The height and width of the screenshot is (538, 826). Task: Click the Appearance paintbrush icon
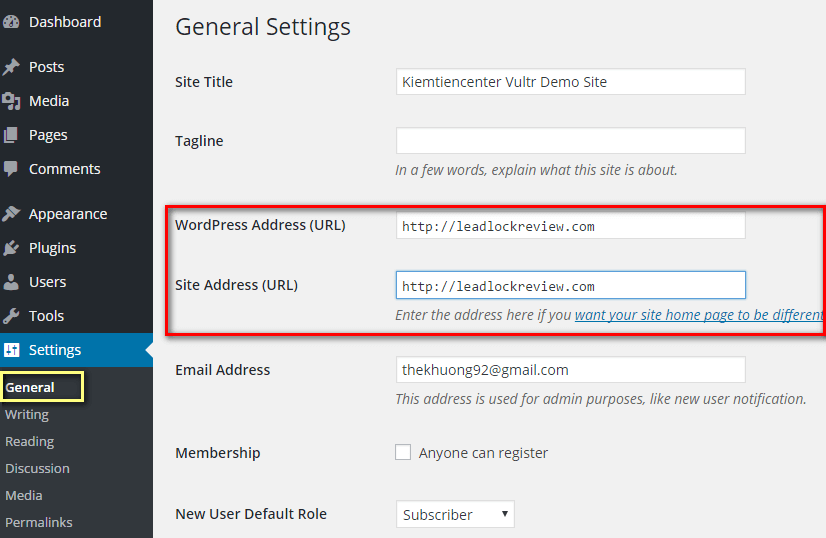pos(11,214)
